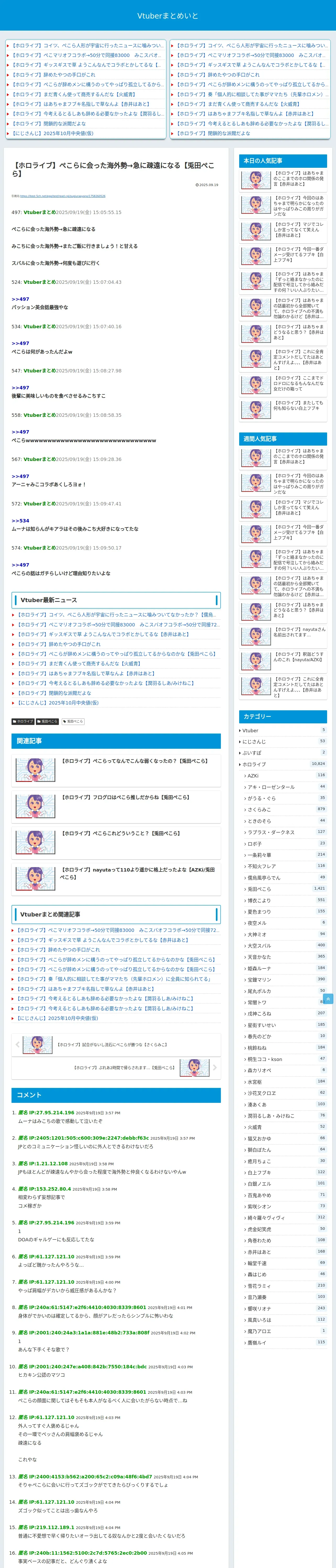Open ホロライブ folder category tag under article

click(23, 721)
